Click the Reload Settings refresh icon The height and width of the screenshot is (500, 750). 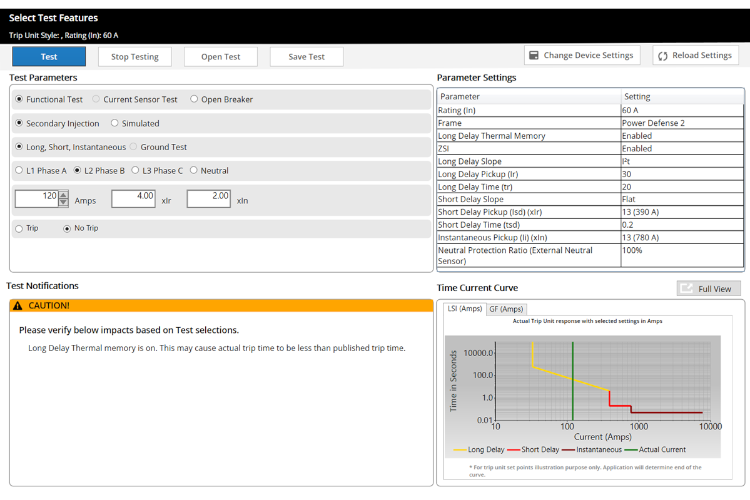tap(662, 56)
